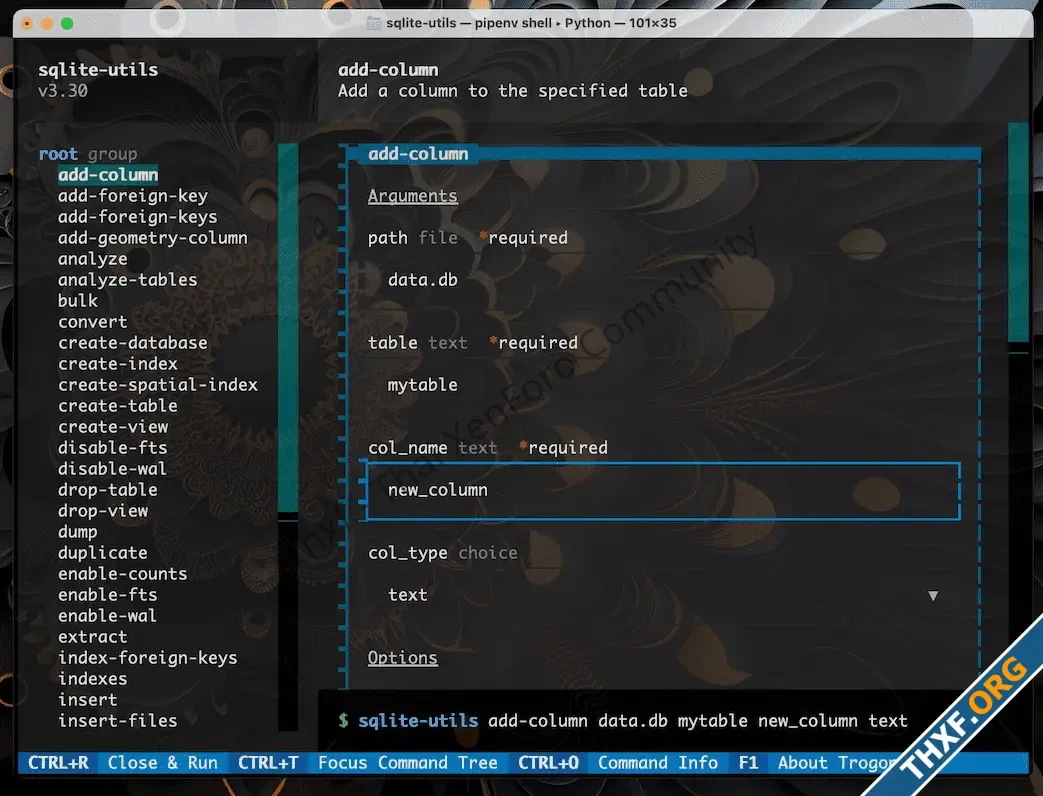Click CTRL+R Close & Run in footer
The image size is (1043, 796).
[x=123, y=763]
